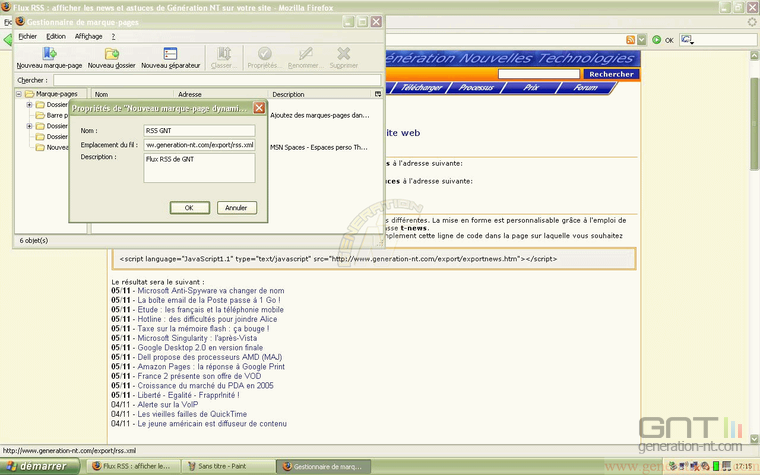Open link Taxe sur la mémoire flash
760x475 pixels.
coord(203,329)
